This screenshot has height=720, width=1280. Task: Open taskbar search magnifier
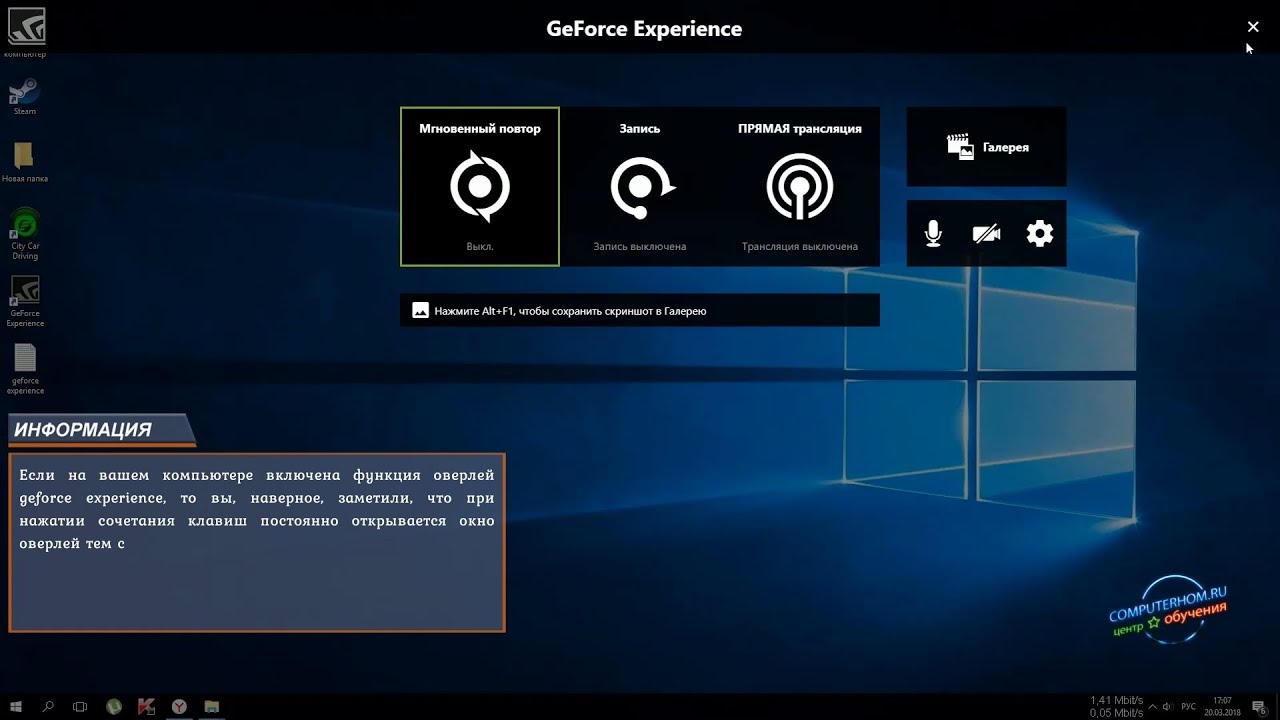click(x=48, y=707)
